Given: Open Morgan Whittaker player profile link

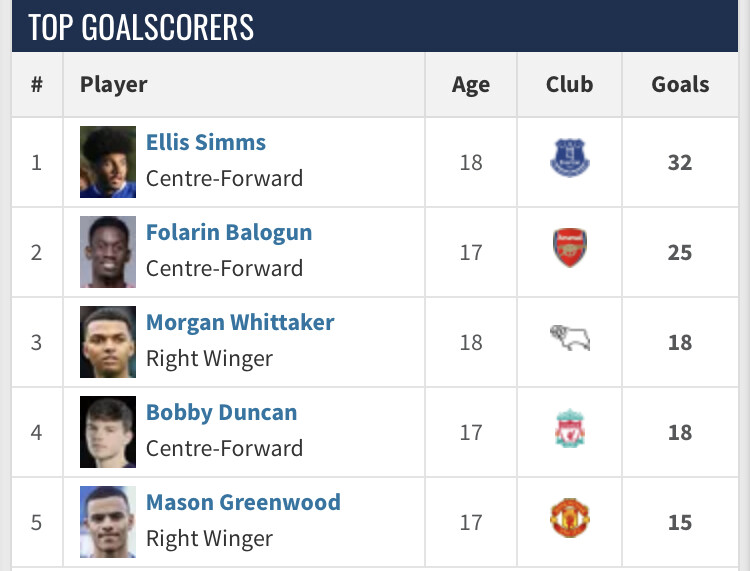Looking at the screenshot, I should click(240, 323).
